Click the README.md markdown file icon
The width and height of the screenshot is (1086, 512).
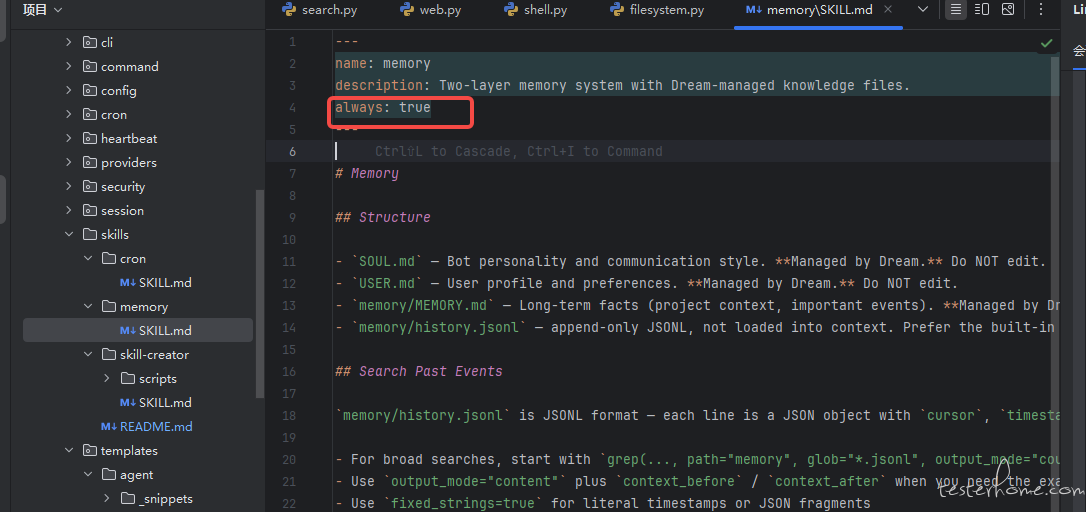tap(108, 427)
